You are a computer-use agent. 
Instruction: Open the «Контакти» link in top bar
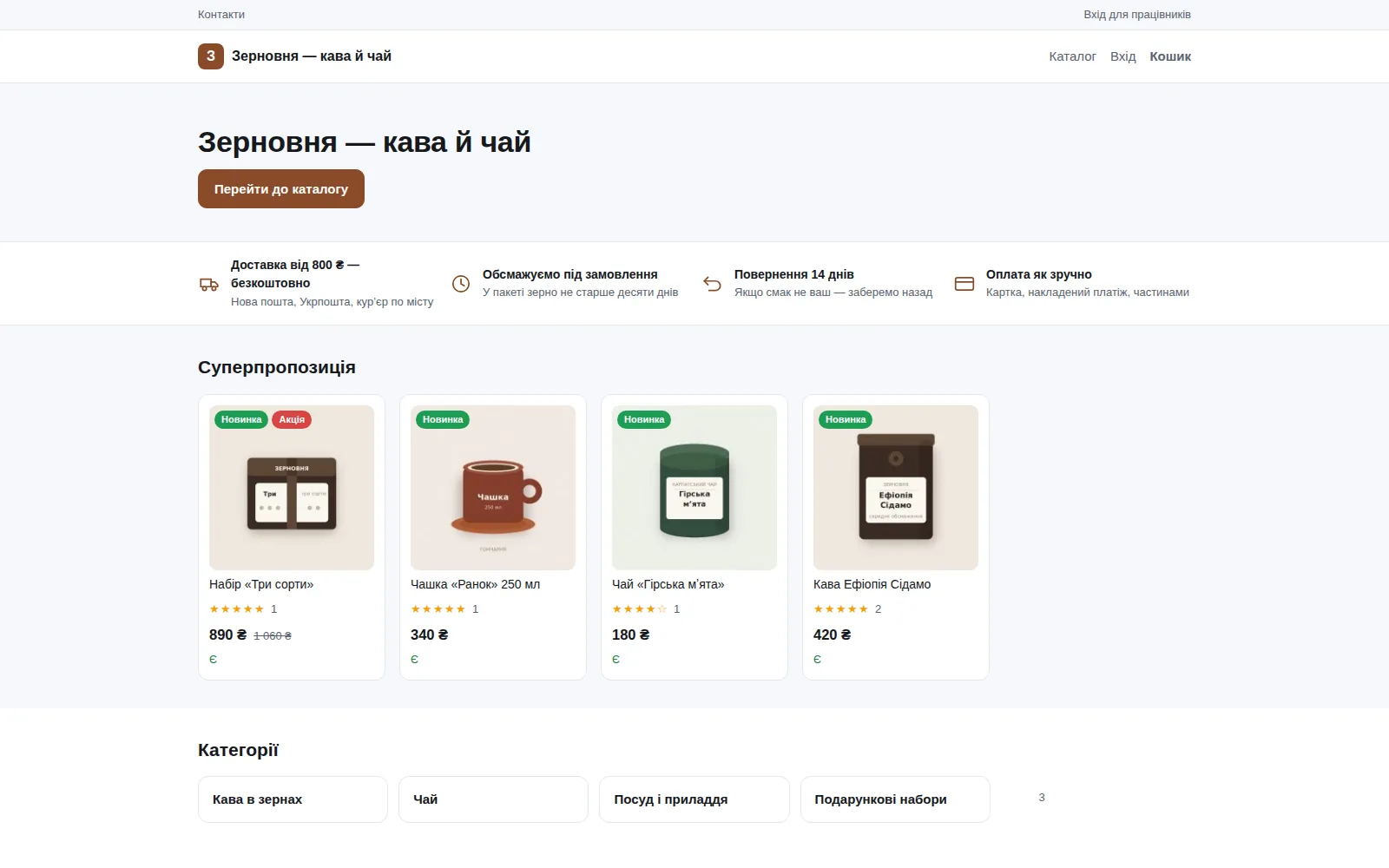(221, 15)
